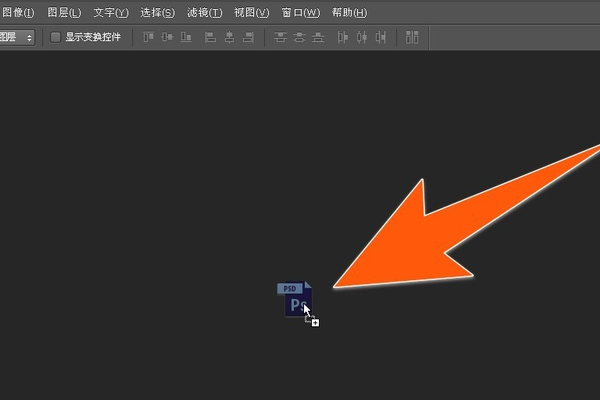Click the Align Horizontal Centers icon
Image resolution: width=600 pixels, height=400 pixels.
(229, 37)
